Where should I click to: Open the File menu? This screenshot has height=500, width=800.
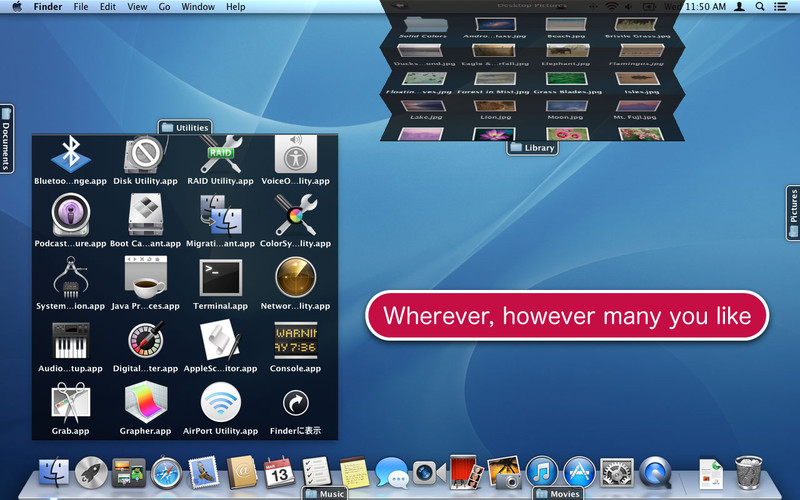coord(81,7)
